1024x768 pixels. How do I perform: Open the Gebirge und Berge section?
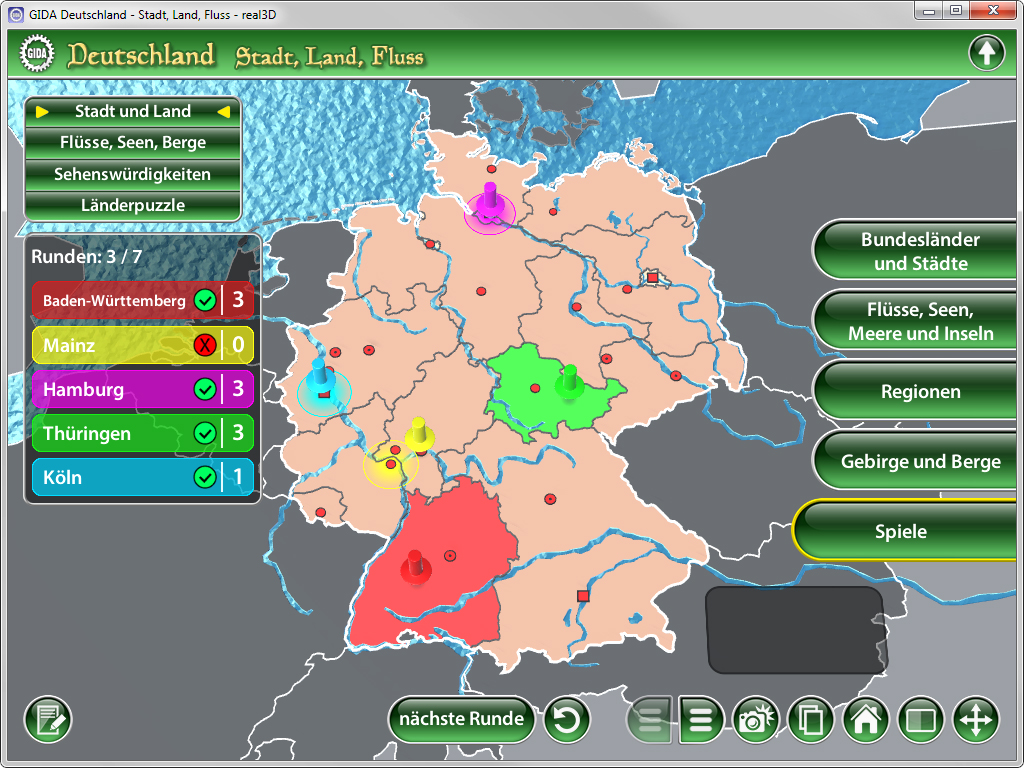[916, 461]
